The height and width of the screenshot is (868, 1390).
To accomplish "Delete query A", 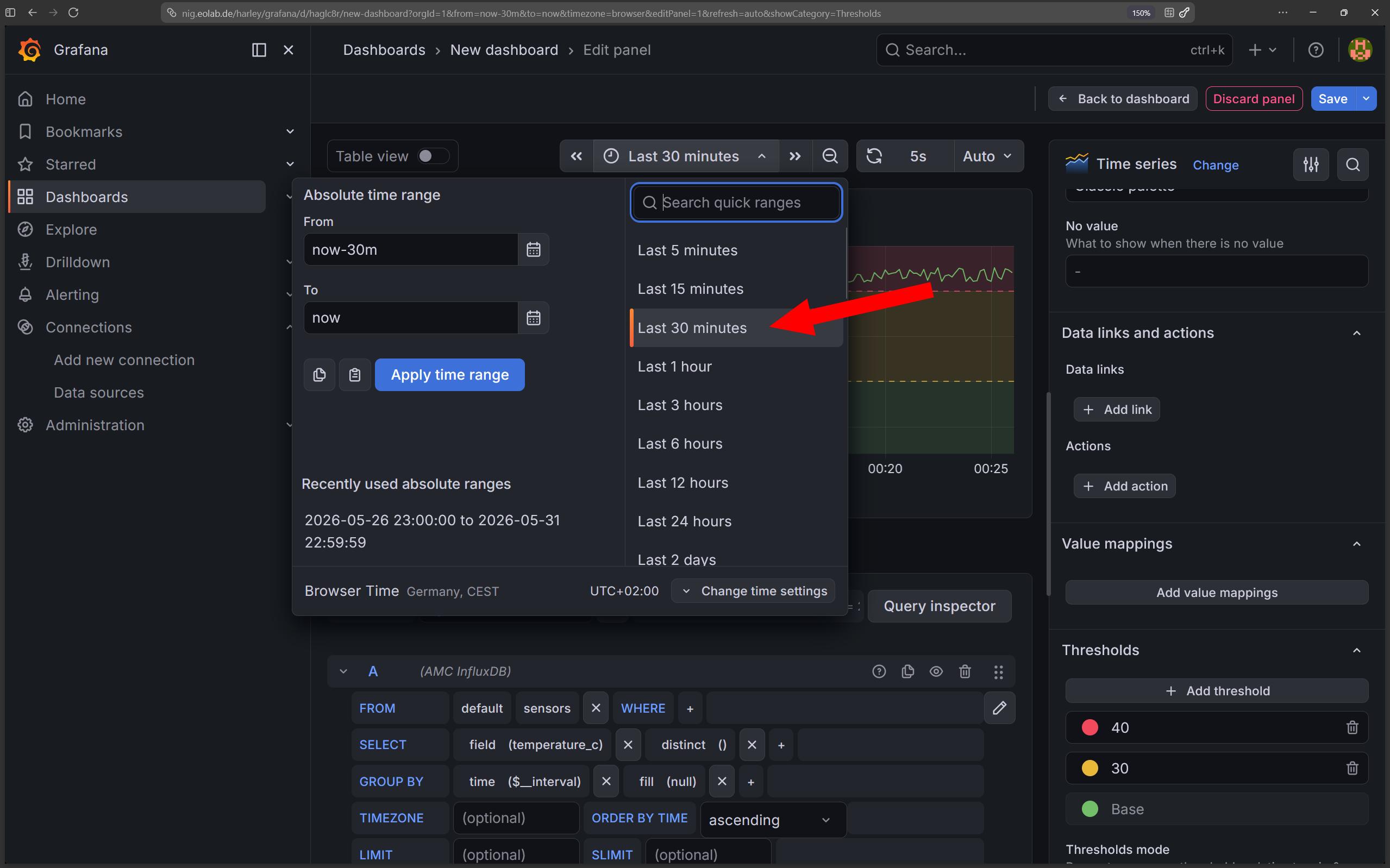I will click(x=965, y=671).
